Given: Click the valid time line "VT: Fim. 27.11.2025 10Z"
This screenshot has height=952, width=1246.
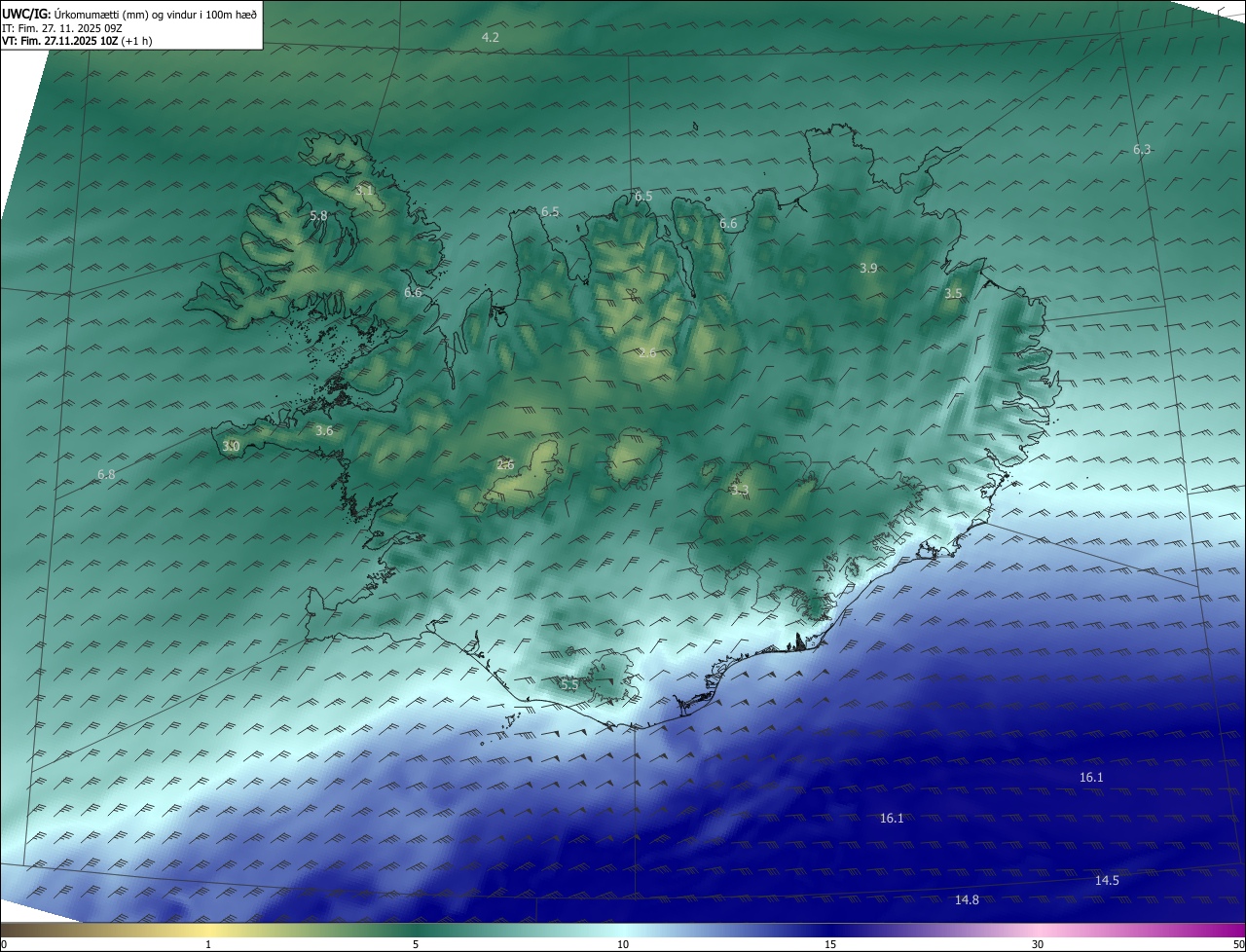Looking at the screenshot, I should click(58, 41).
